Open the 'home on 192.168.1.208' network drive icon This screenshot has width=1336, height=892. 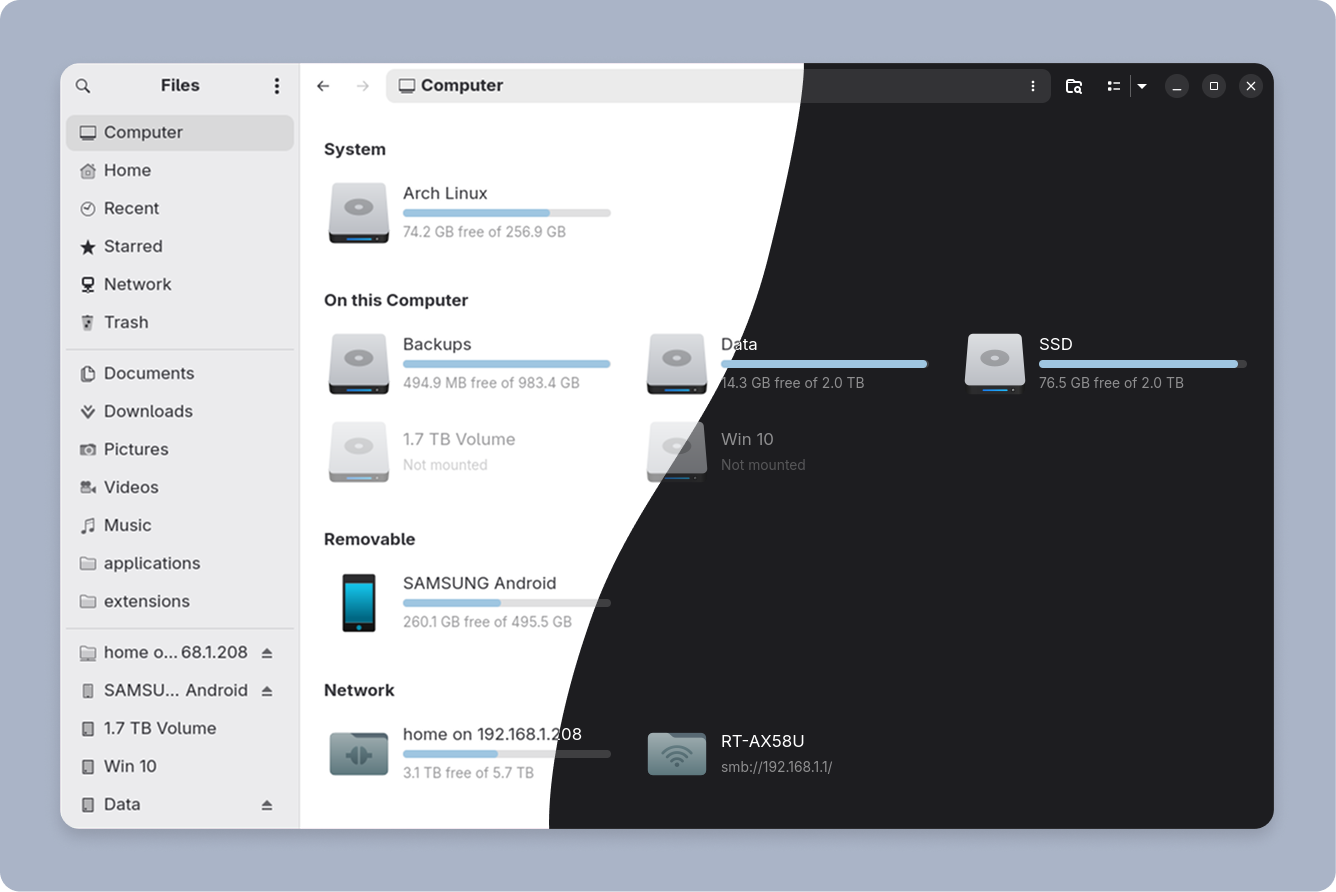pyautogui.click(x=359, y=754)
